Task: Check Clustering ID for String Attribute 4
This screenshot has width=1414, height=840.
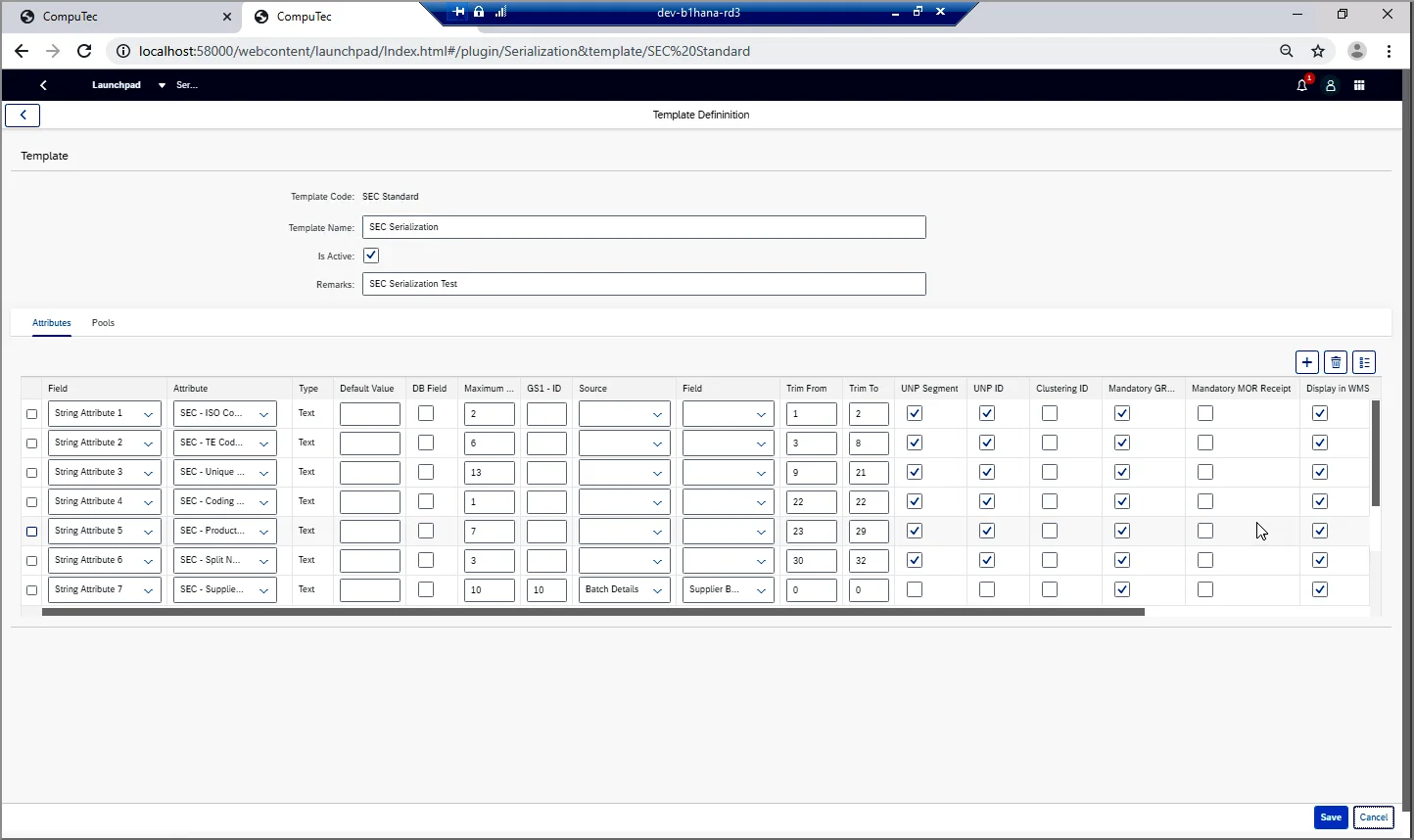Action: click(x=1050, y=501)
